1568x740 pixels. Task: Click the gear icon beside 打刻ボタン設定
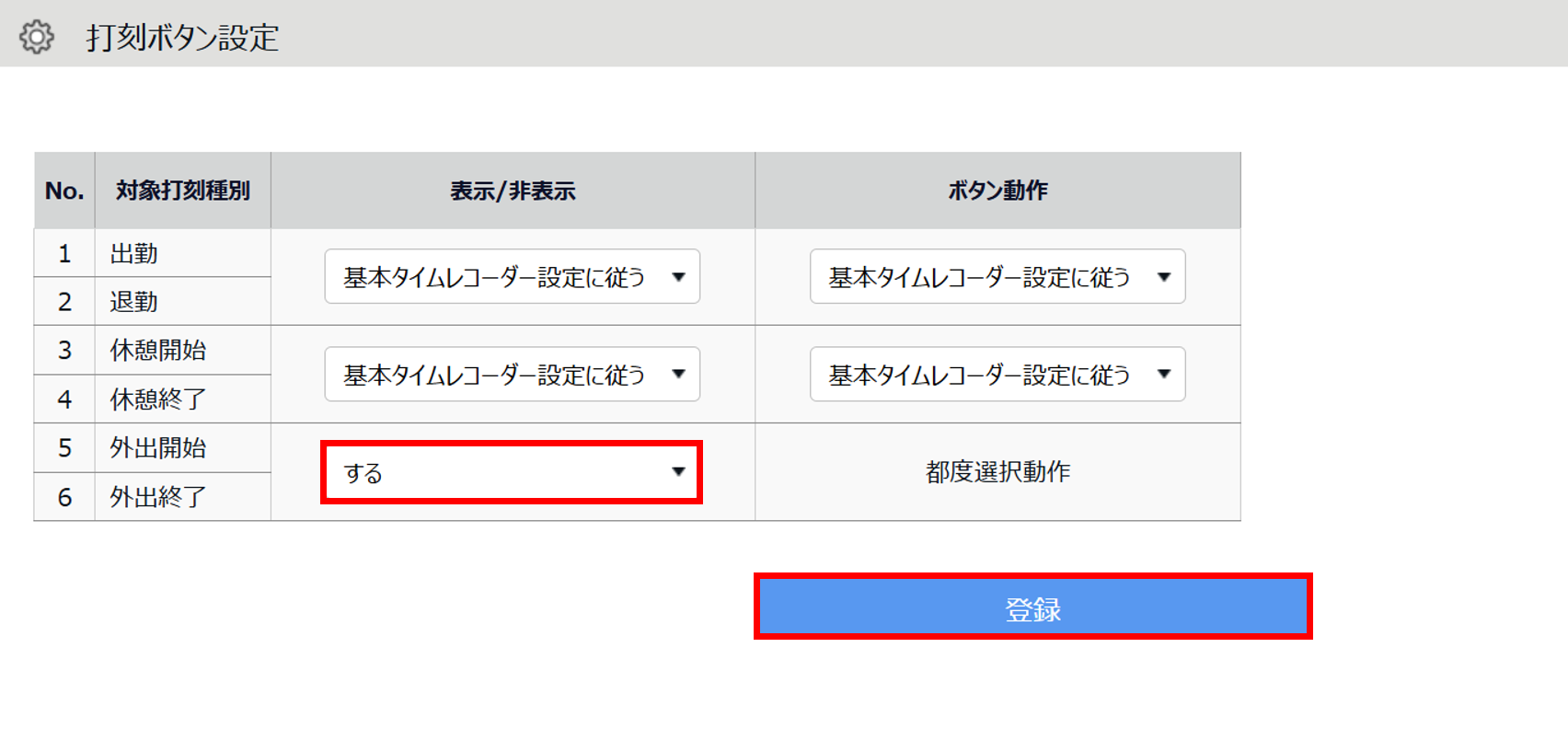click(x=37, y=37)
